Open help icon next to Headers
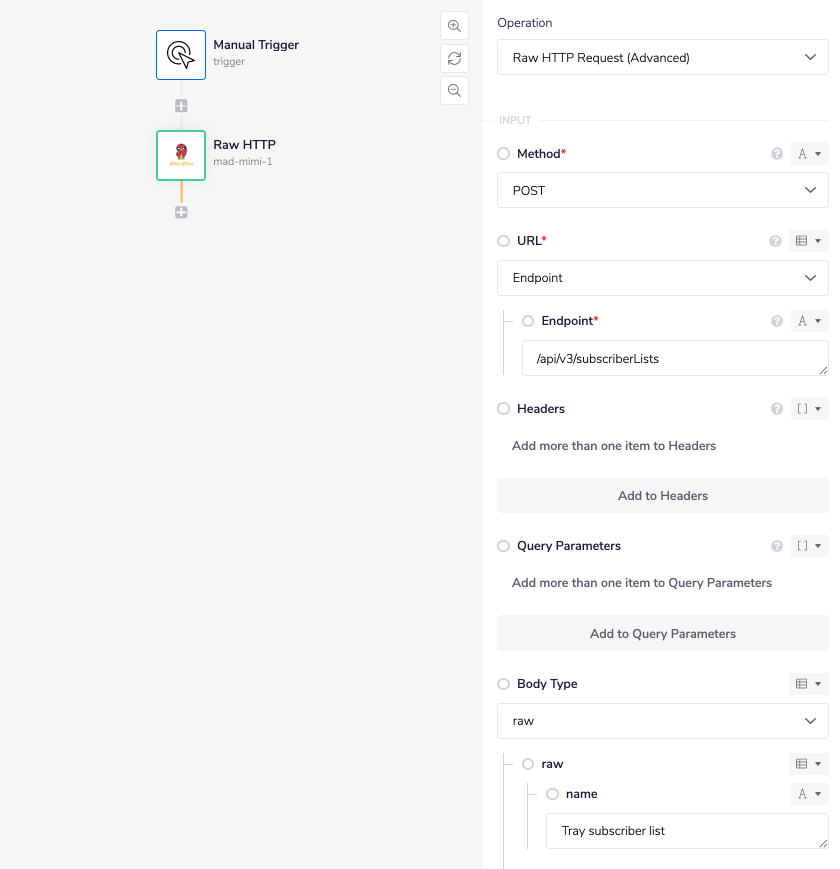 [776, 409]
